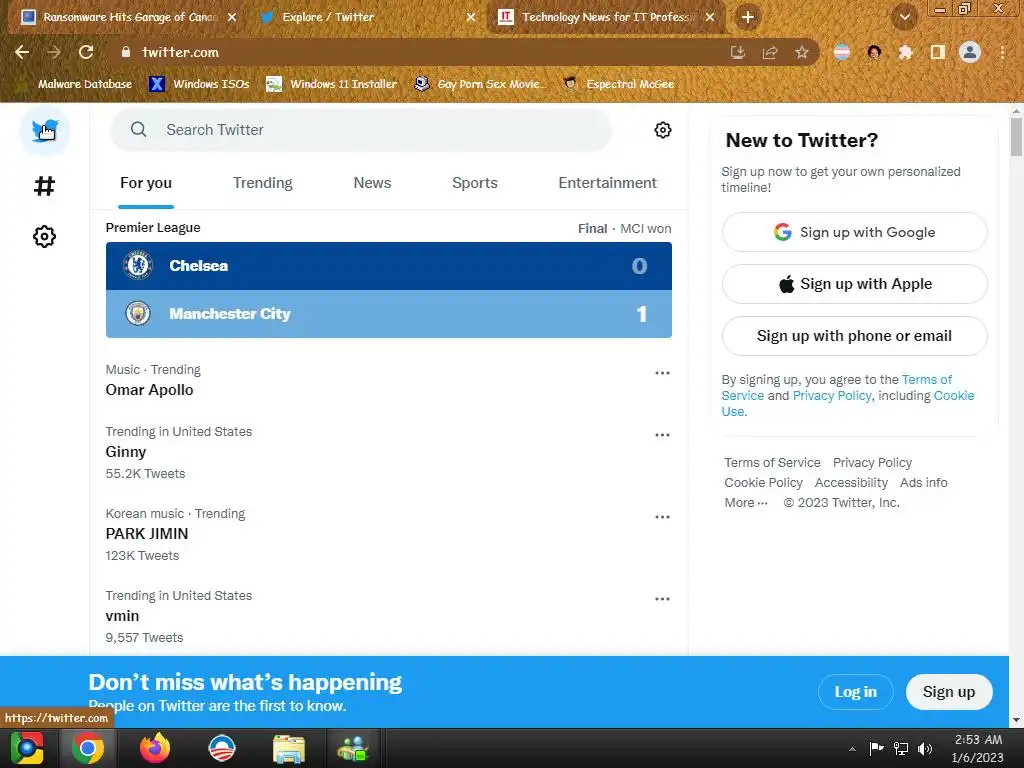Open Windows ISOs bookmark
This screenshot has width=1024, height=768.
click(199, 84)
